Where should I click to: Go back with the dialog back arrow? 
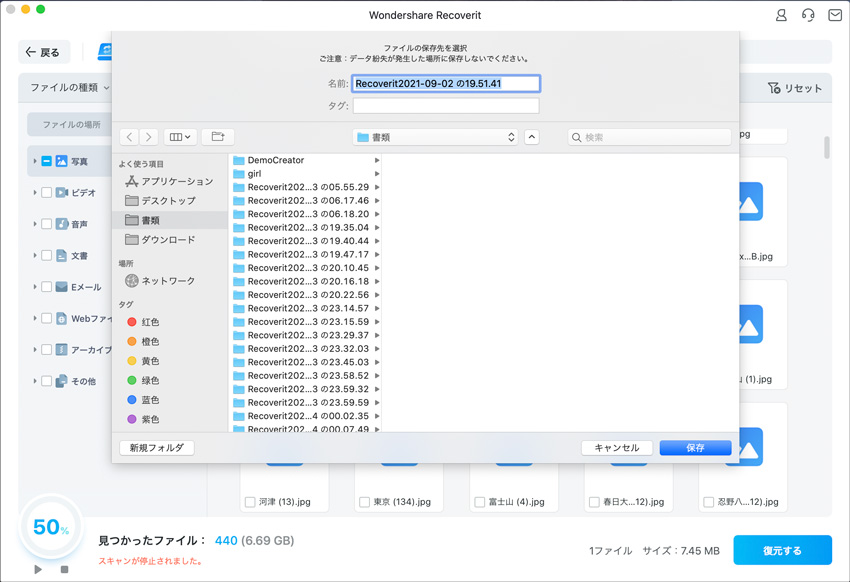click(129, 137)
